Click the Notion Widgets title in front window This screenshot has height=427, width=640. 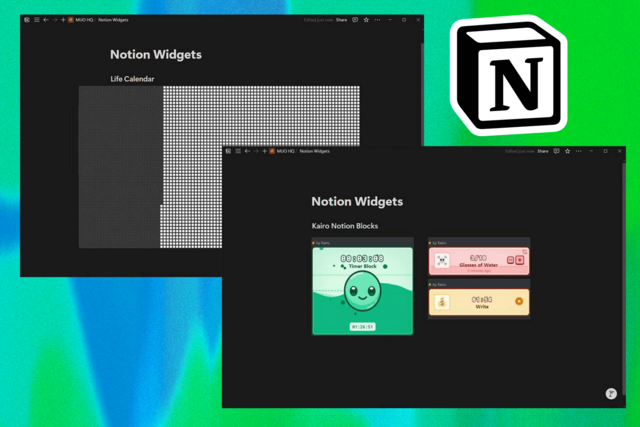click(357, 201)
